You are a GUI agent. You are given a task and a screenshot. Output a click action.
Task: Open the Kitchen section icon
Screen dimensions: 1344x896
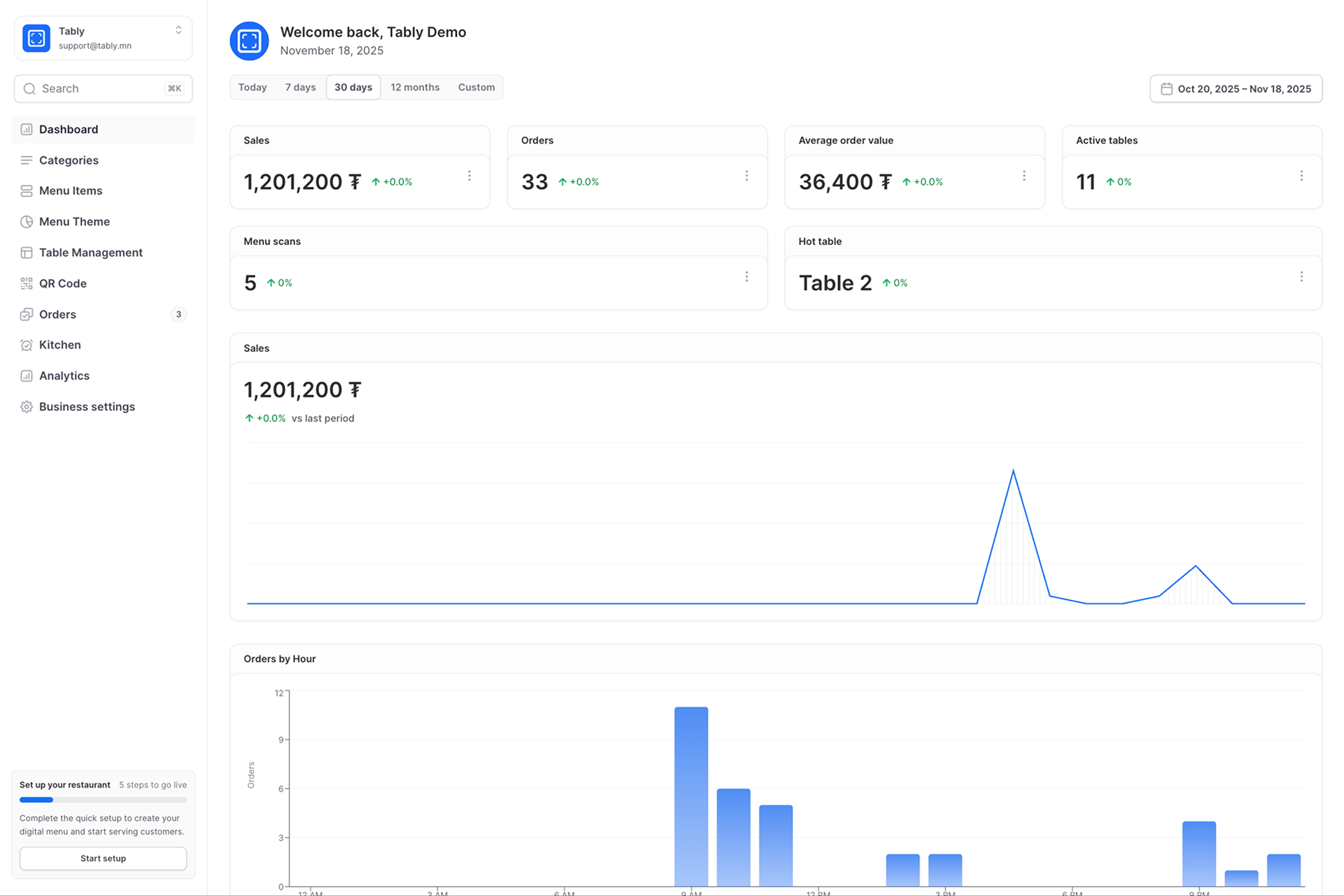pyautogui.click(x=27, y=344)
